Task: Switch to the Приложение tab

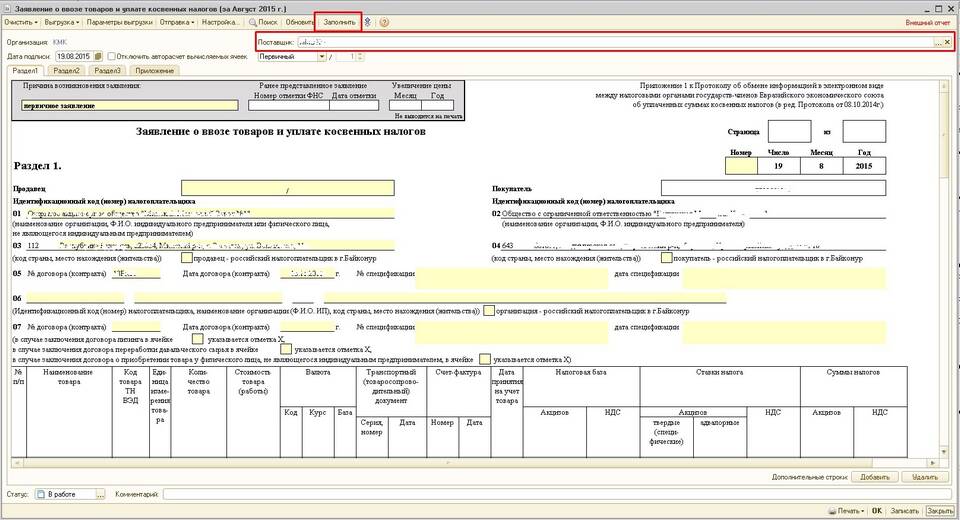Action: pyautogui.click(x=154, y=71)
